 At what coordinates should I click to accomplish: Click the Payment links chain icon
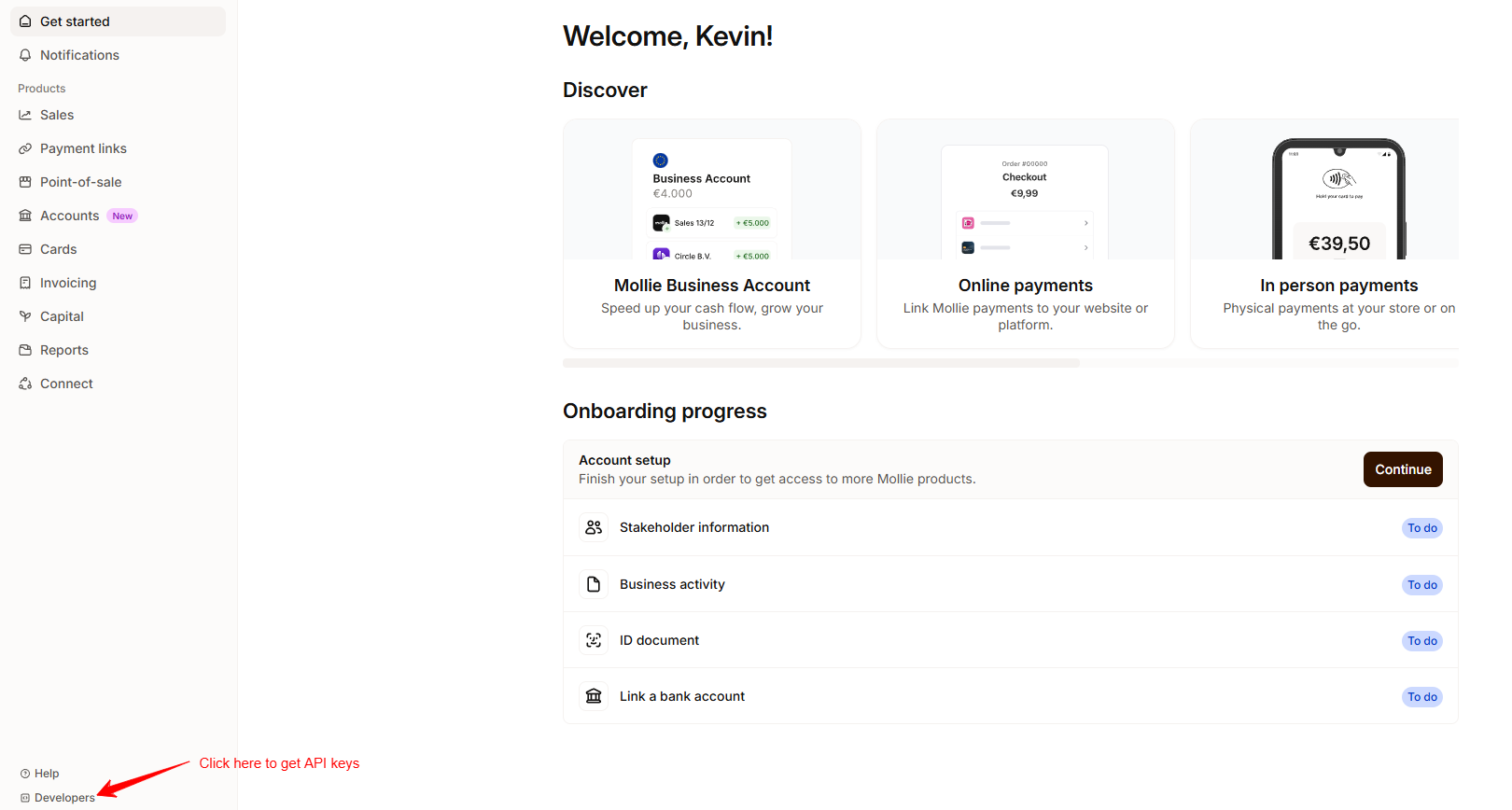tap(25, 148)
